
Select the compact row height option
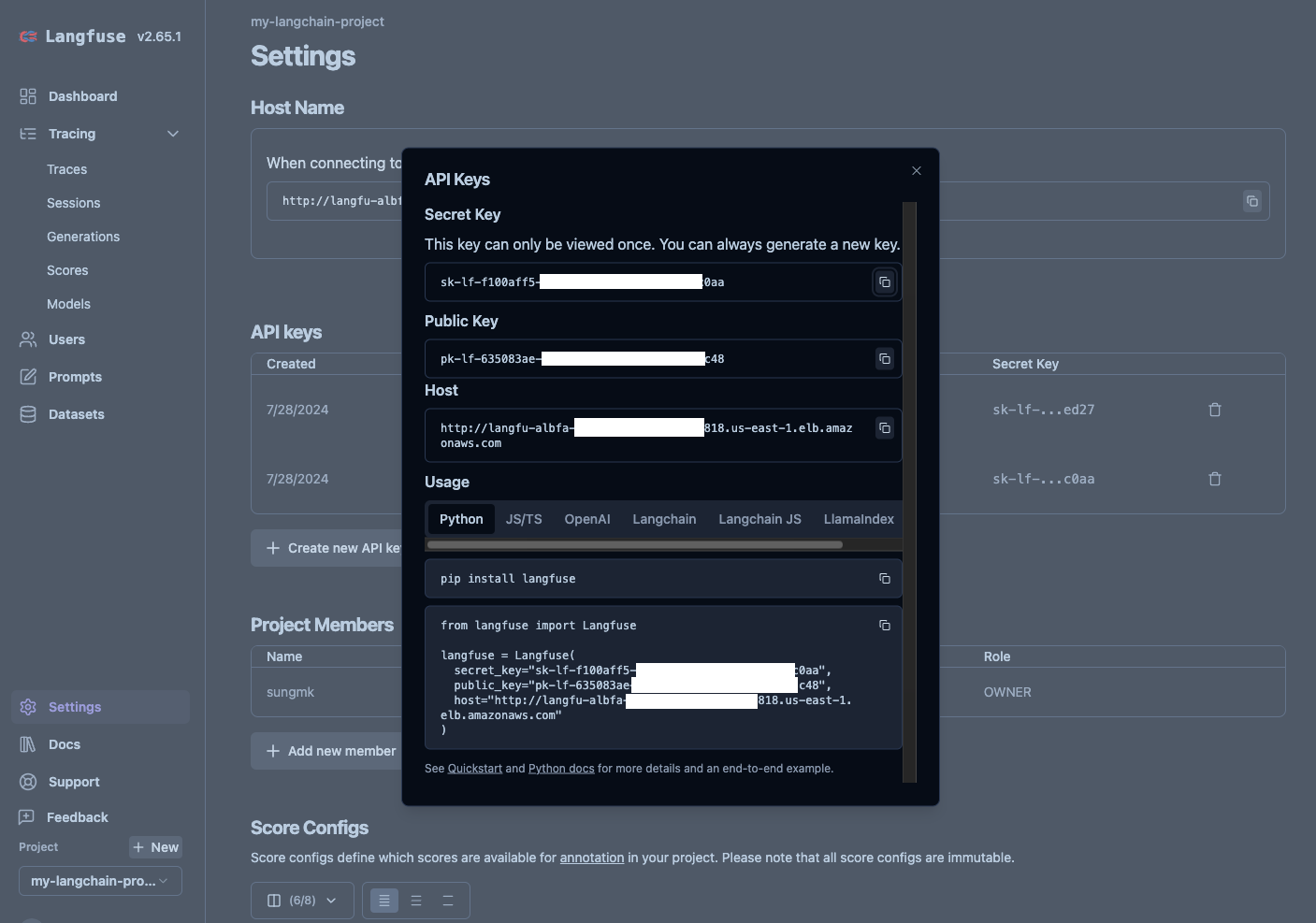tap(384, 901)
